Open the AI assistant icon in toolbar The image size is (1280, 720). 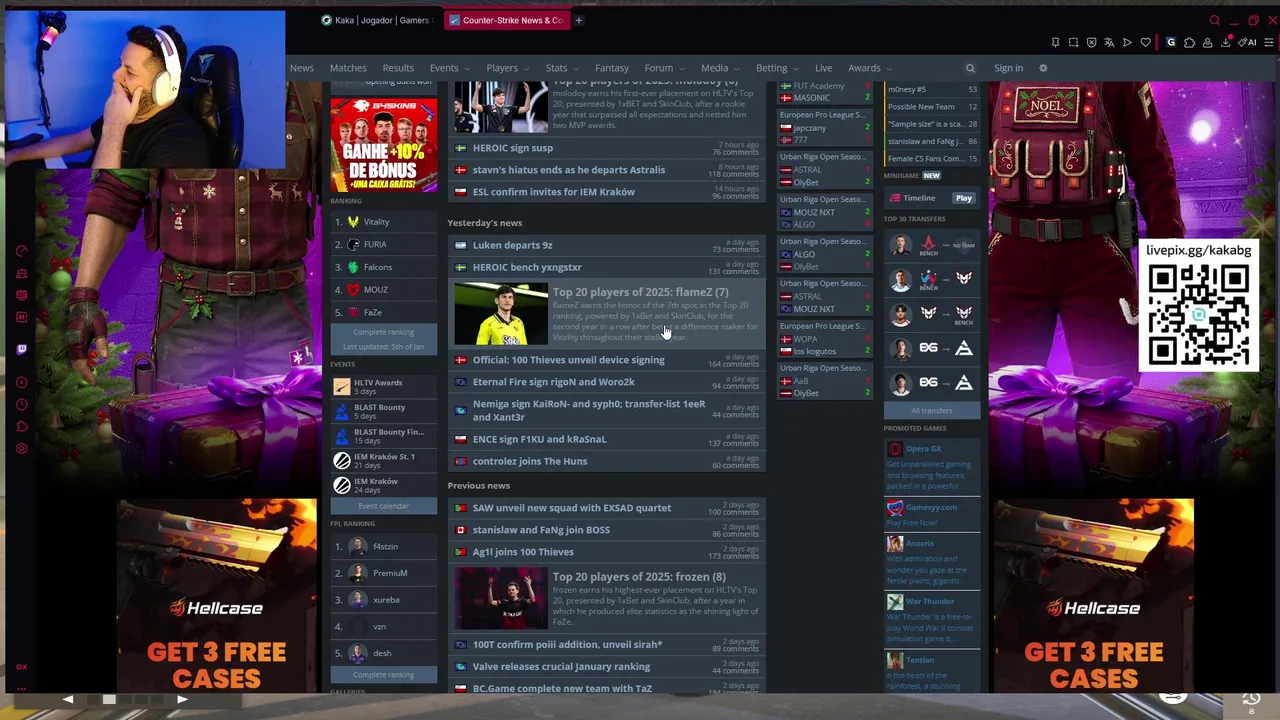(x=1248, y=42)
